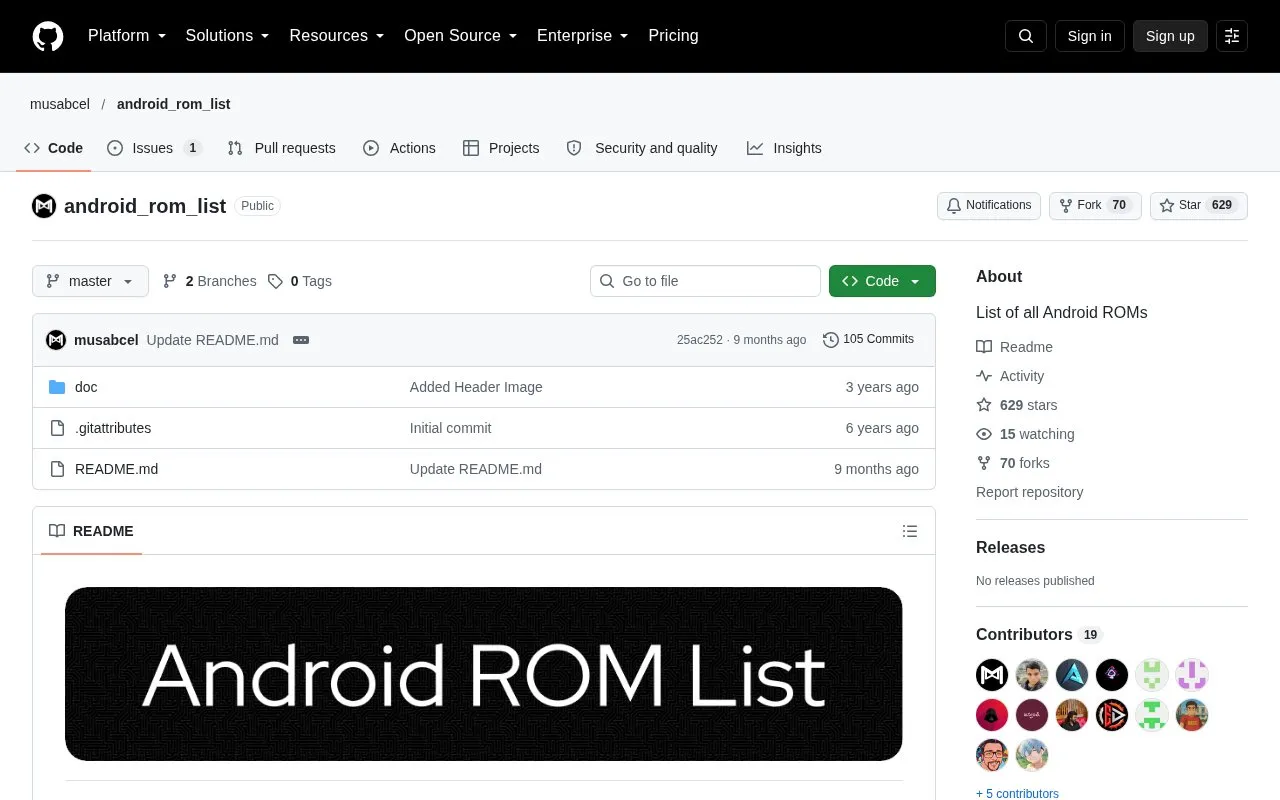This screenshot has height=800, width=1280.
Task: Switch to the Pull requests tab
Action: [281, 148]
